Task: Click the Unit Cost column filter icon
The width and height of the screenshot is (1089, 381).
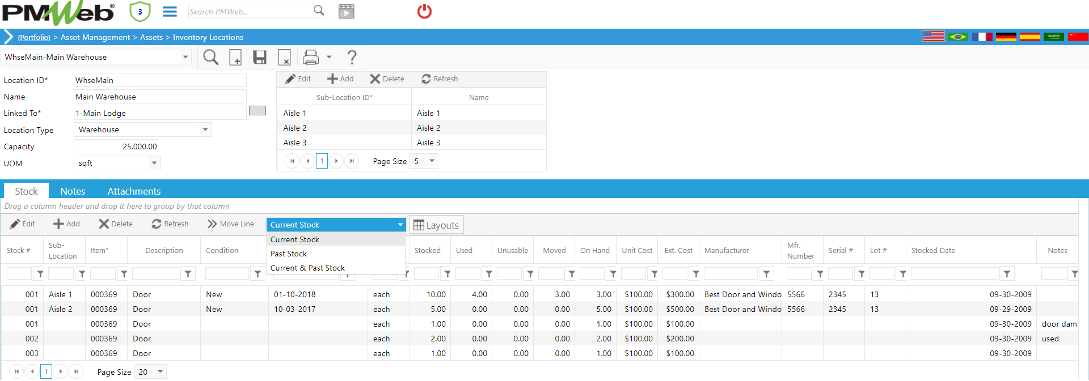Action: 652,274
